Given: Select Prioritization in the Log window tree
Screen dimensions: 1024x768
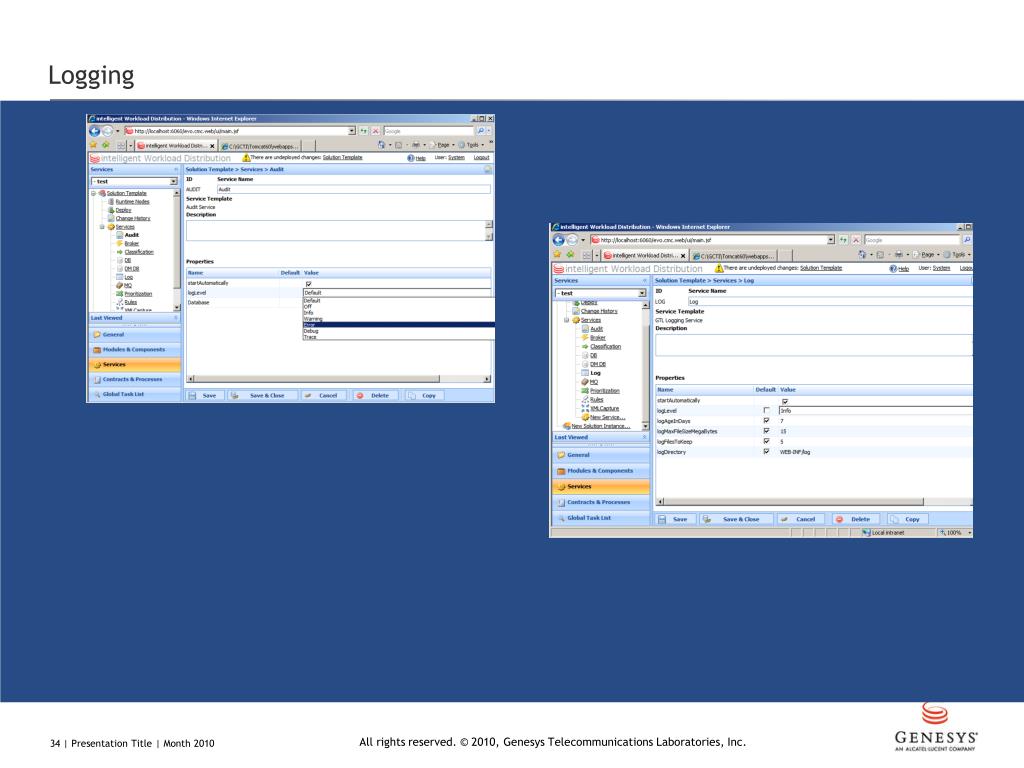Looking at the screenshot, I should pos(605,391).
